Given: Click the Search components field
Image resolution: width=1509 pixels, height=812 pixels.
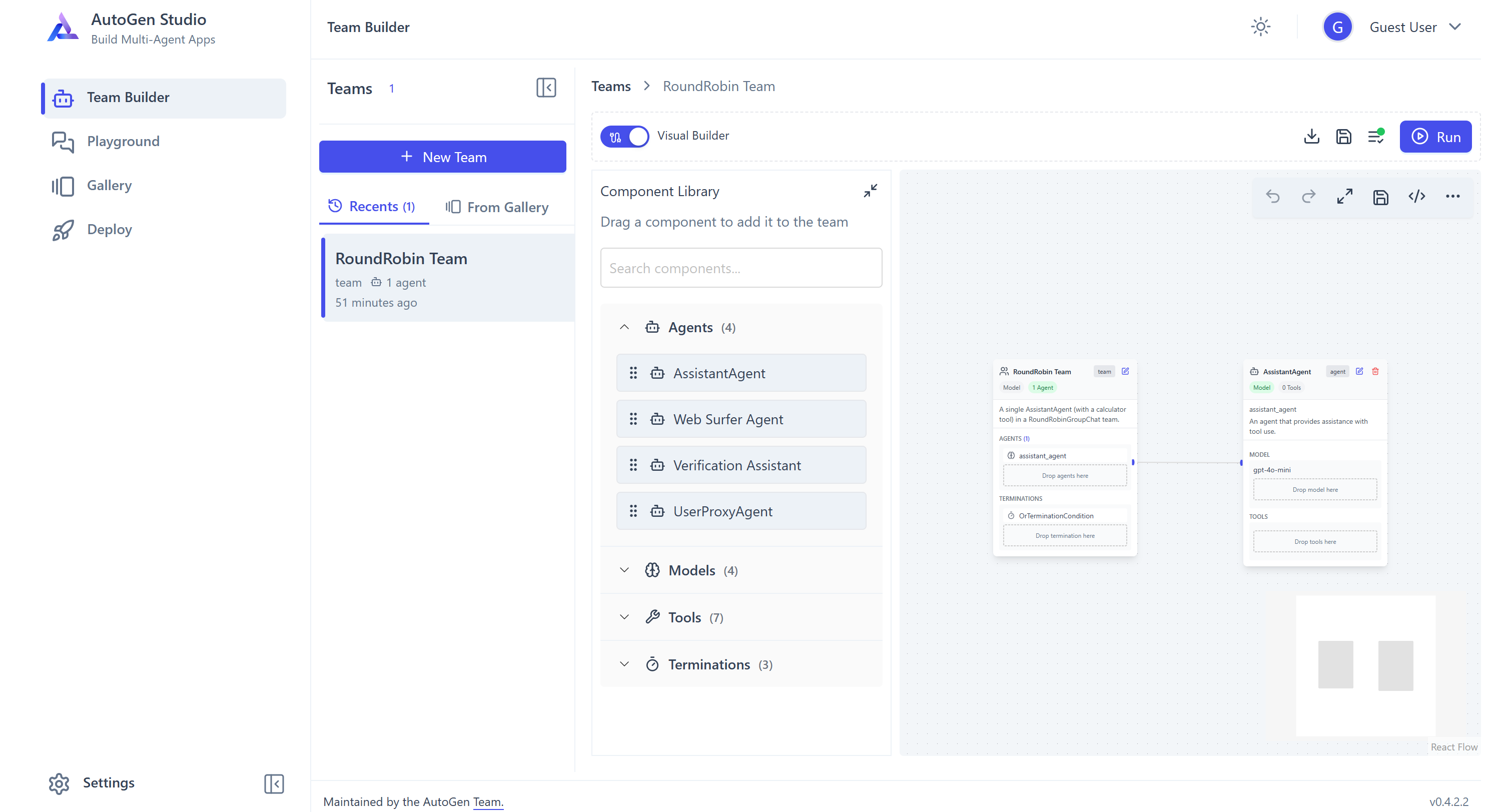Looking at the screenshot, I should click(740, 268).
